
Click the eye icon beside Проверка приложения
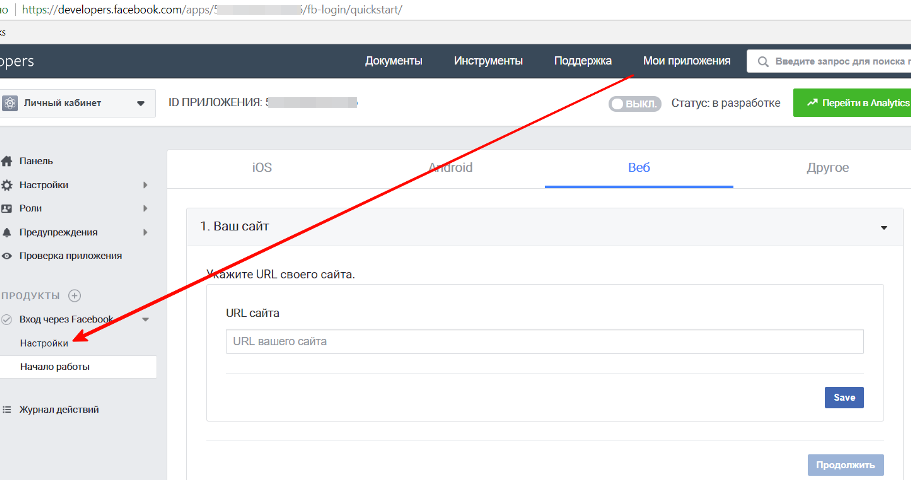tap(6, 256)
